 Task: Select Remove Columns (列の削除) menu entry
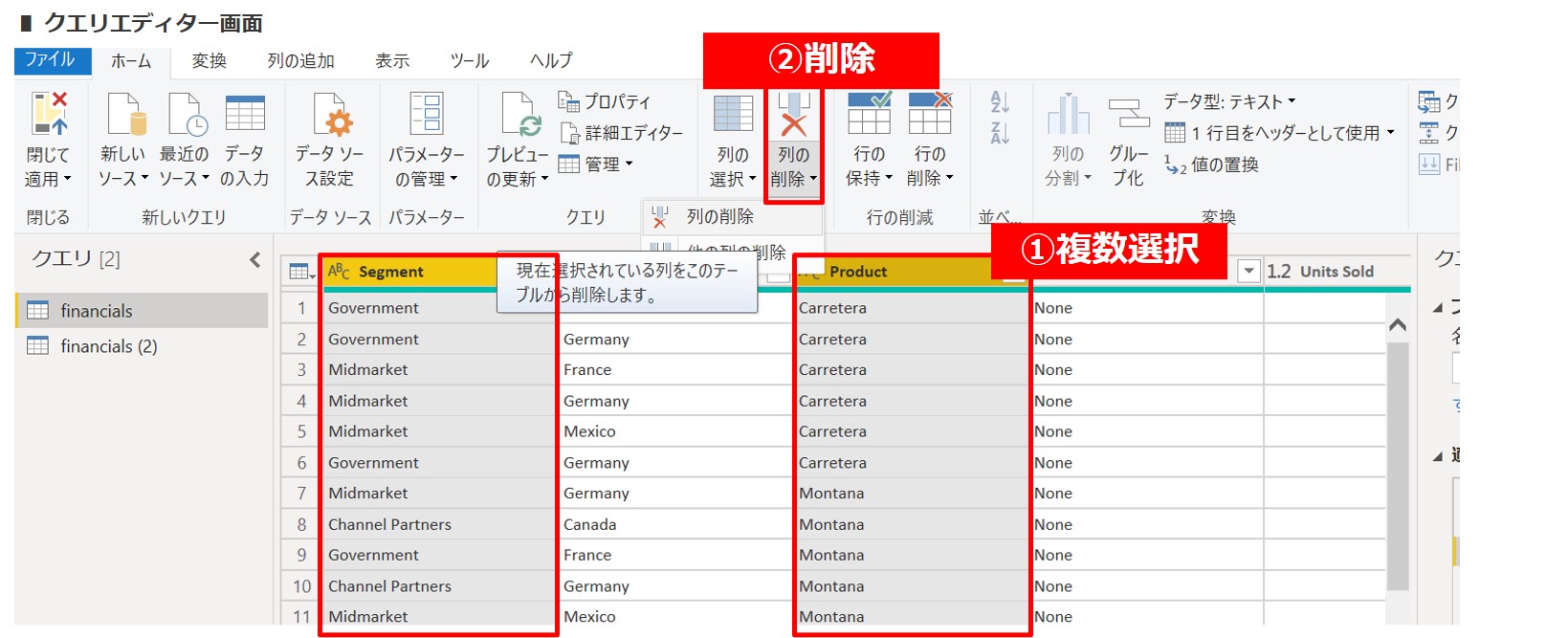(719, 217)
